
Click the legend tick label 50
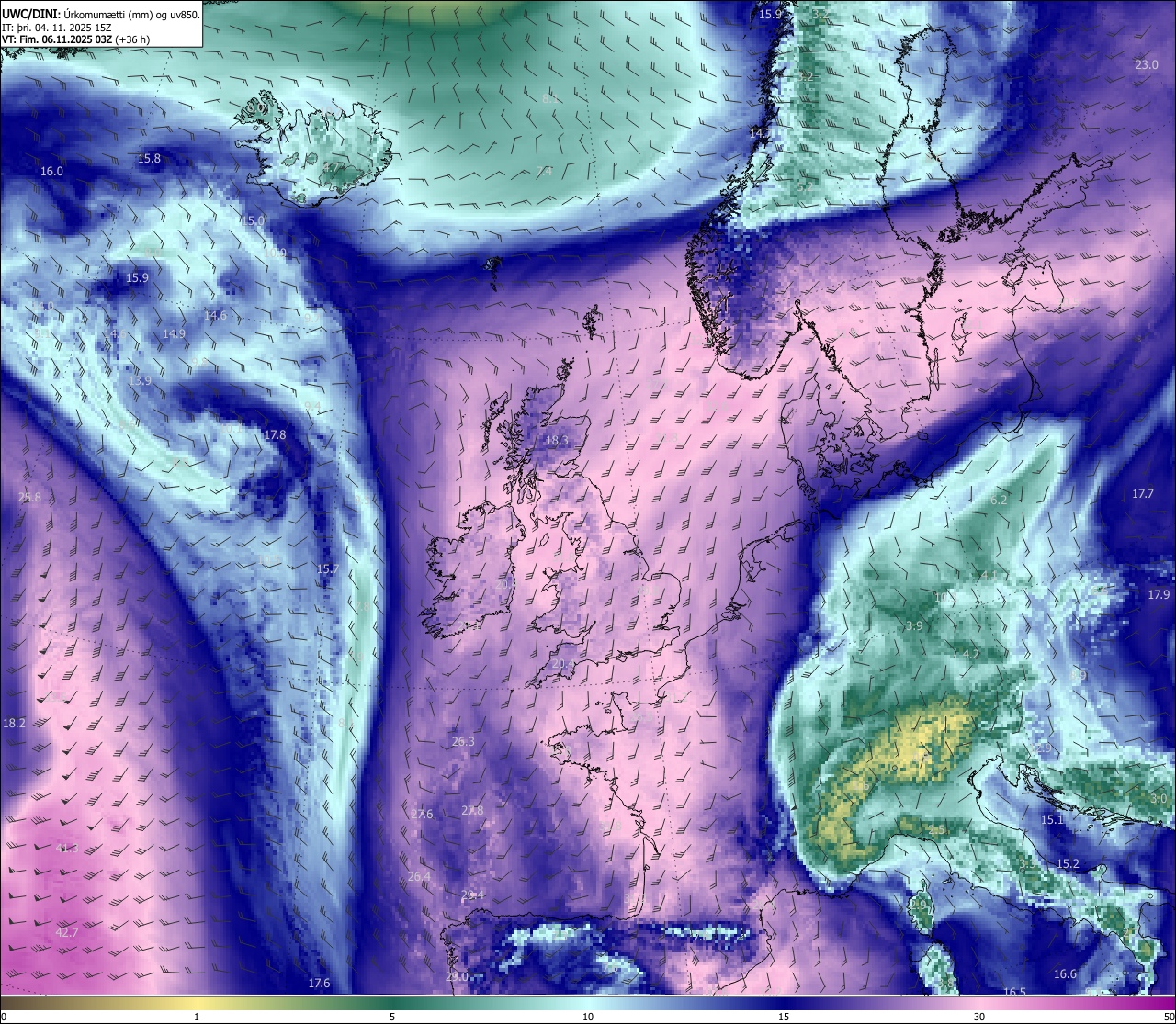coord(1169,1017)
